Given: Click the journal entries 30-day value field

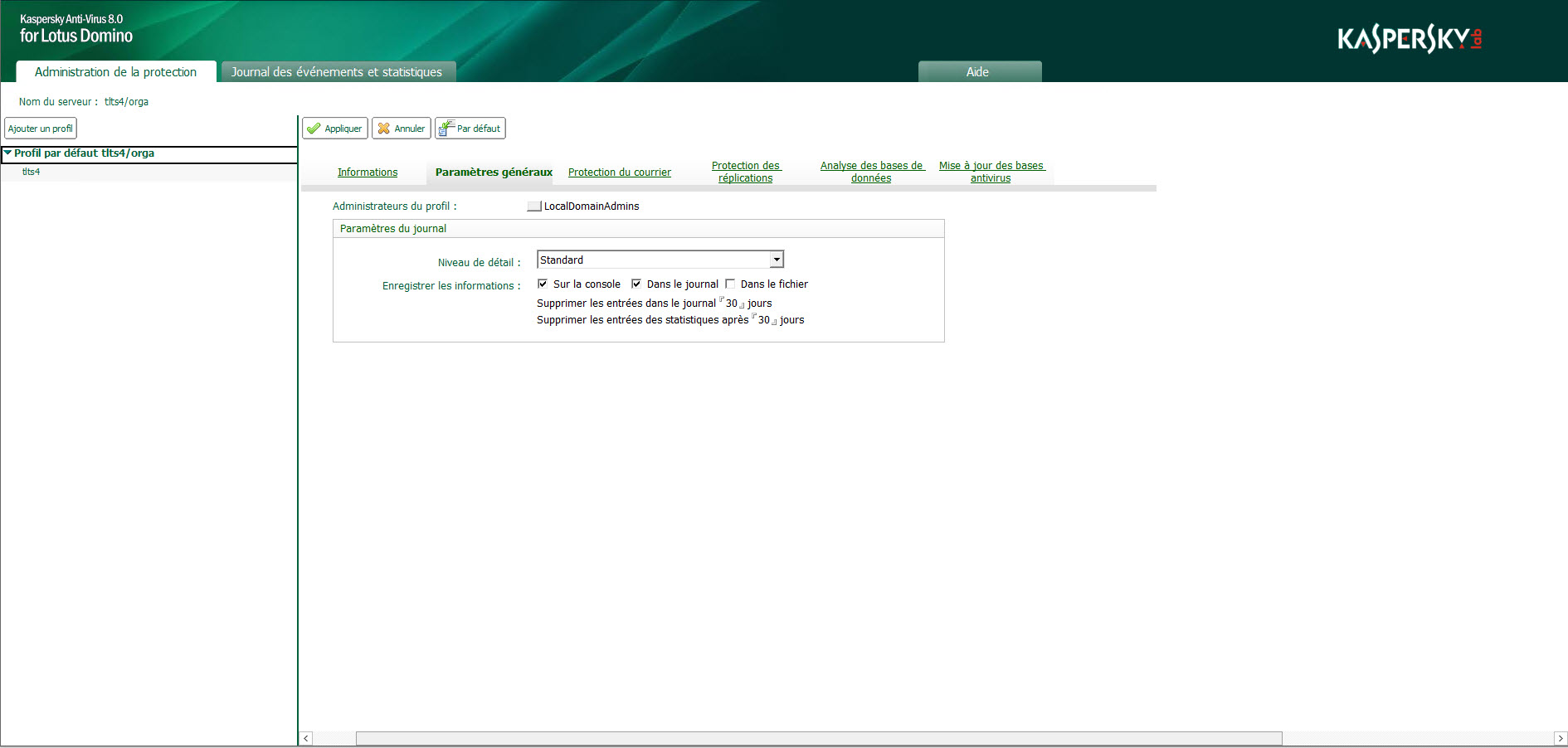Looking at the screenshot, I should tap(729, 303).
